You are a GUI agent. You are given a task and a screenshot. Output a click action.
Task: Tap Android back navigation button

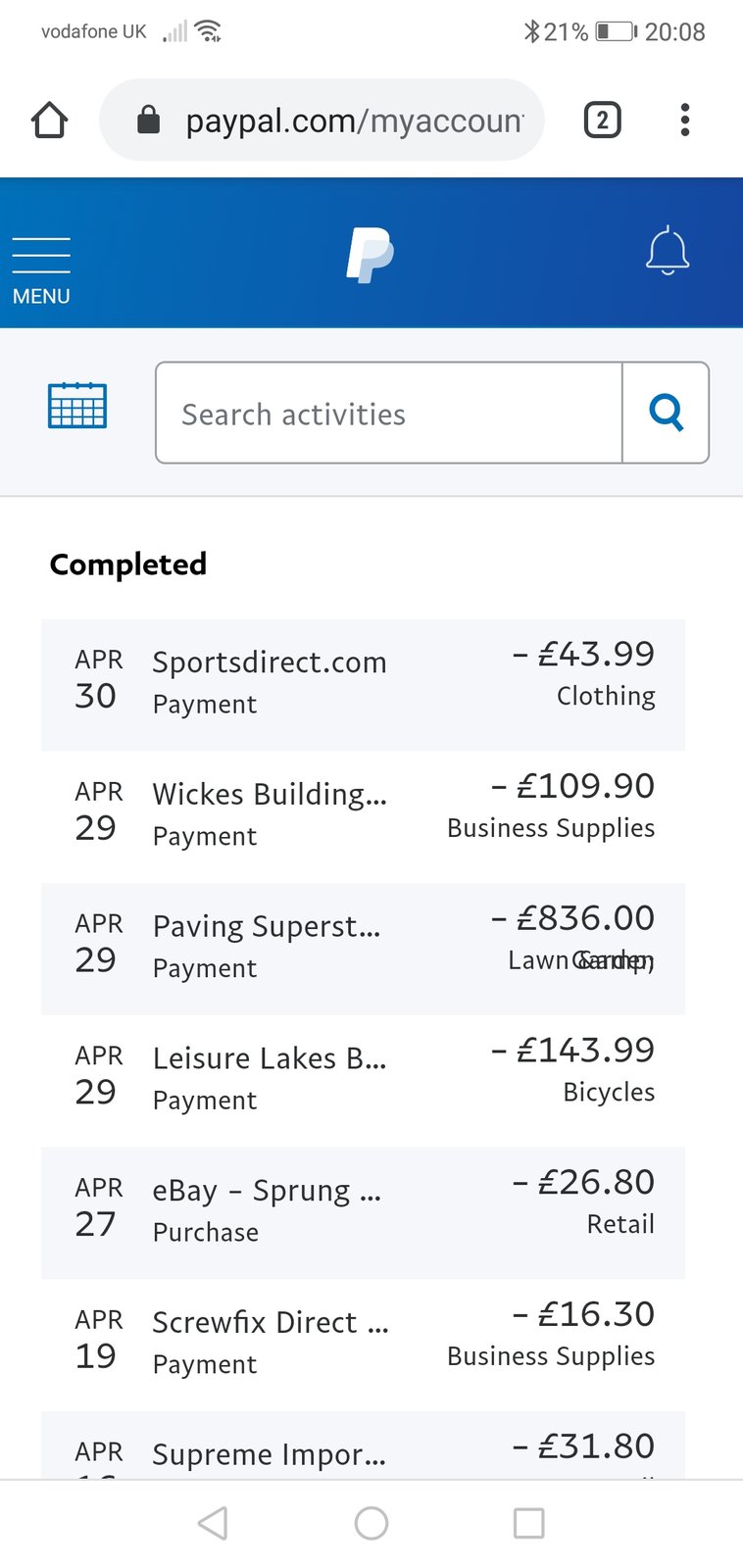coord(213,1523)
